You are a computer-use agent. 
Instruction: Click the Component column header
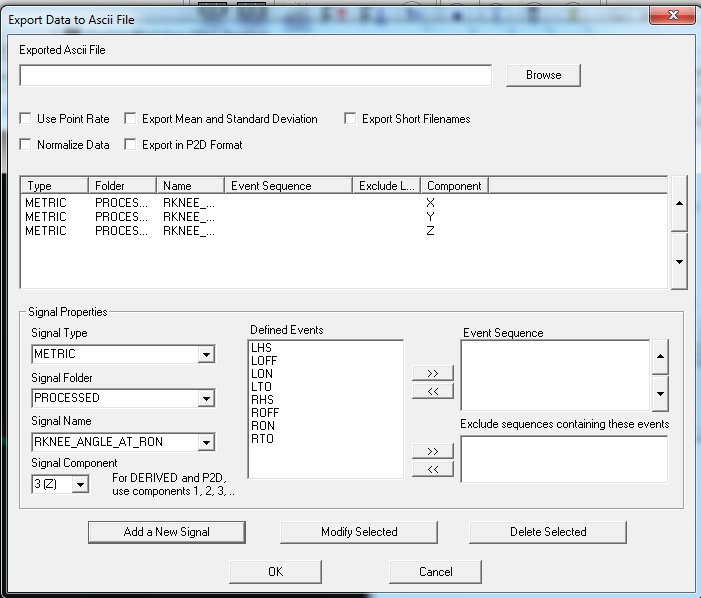pyautogui.click(x=455, y=185)
